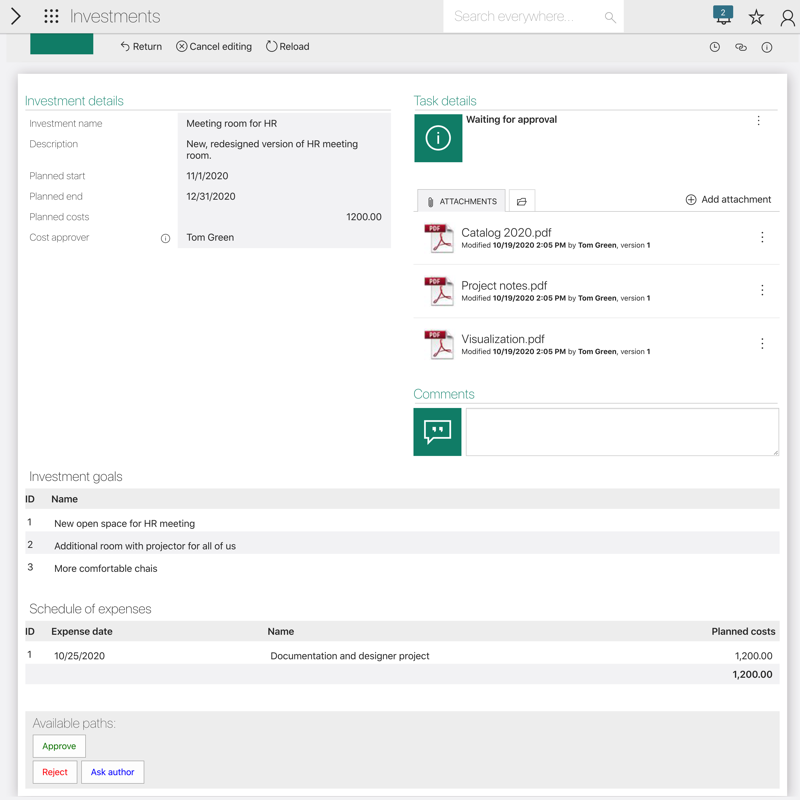Switch to the folder tab beside Attachments

click(x=522, y=201)
